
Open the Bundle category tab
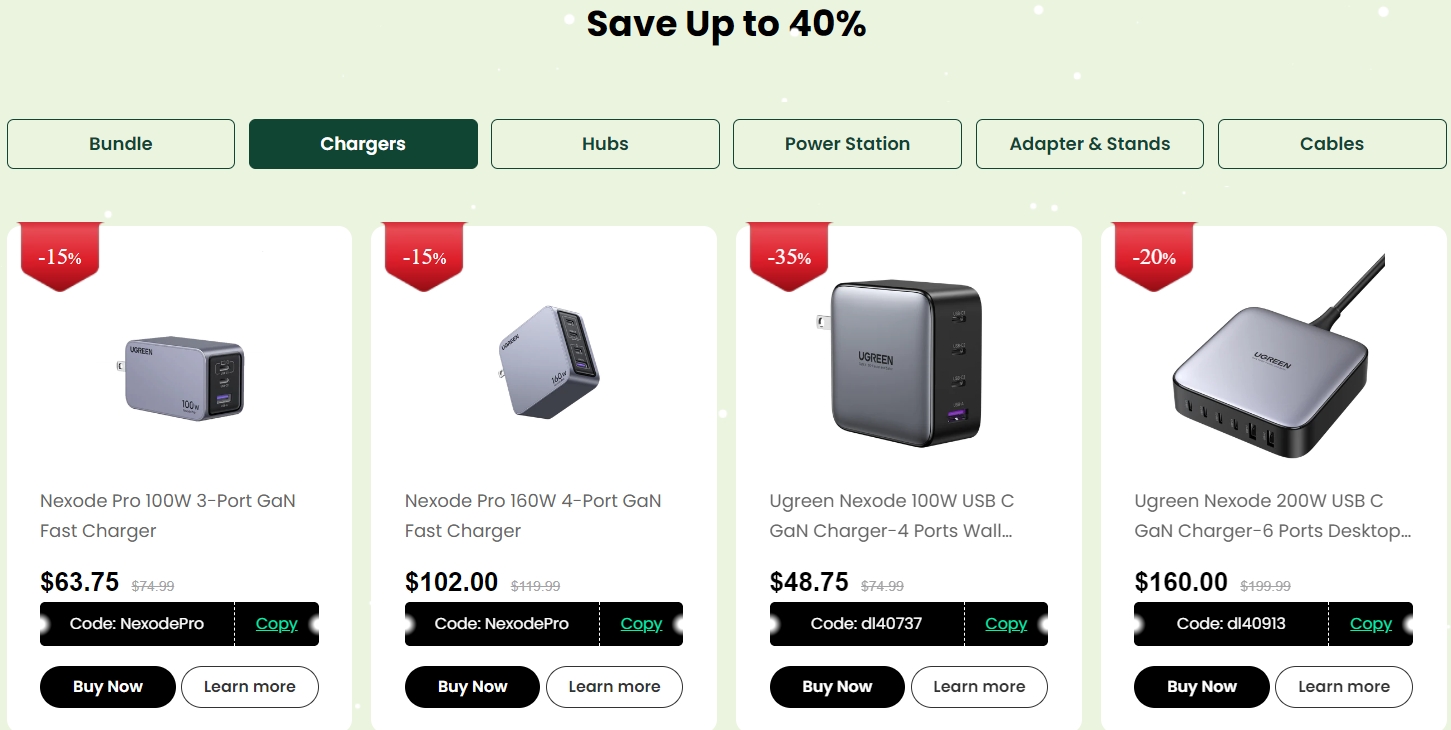[x=121, y=144]
